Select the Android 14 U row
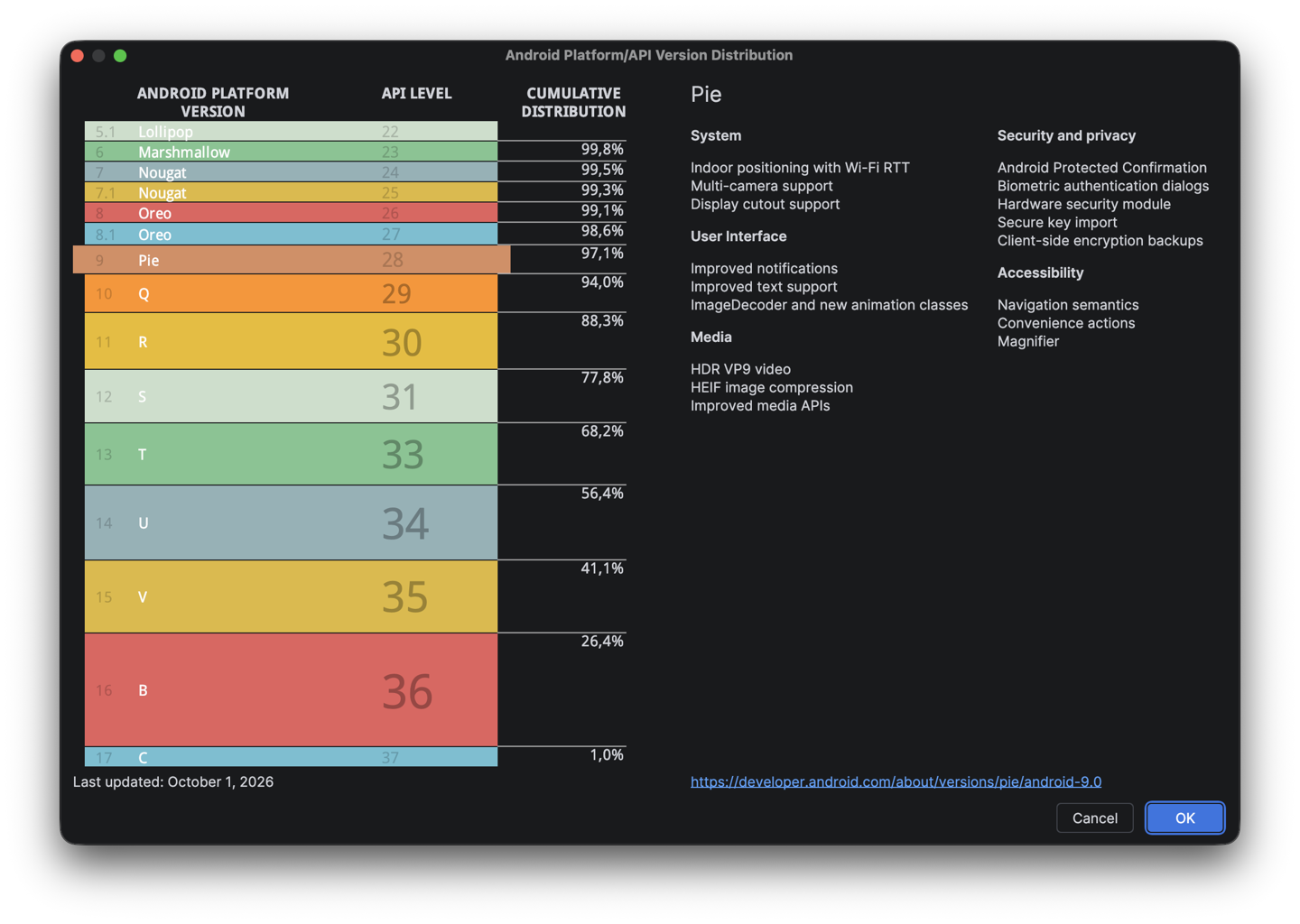The image size is (1300, 924). tap(291, 522)
